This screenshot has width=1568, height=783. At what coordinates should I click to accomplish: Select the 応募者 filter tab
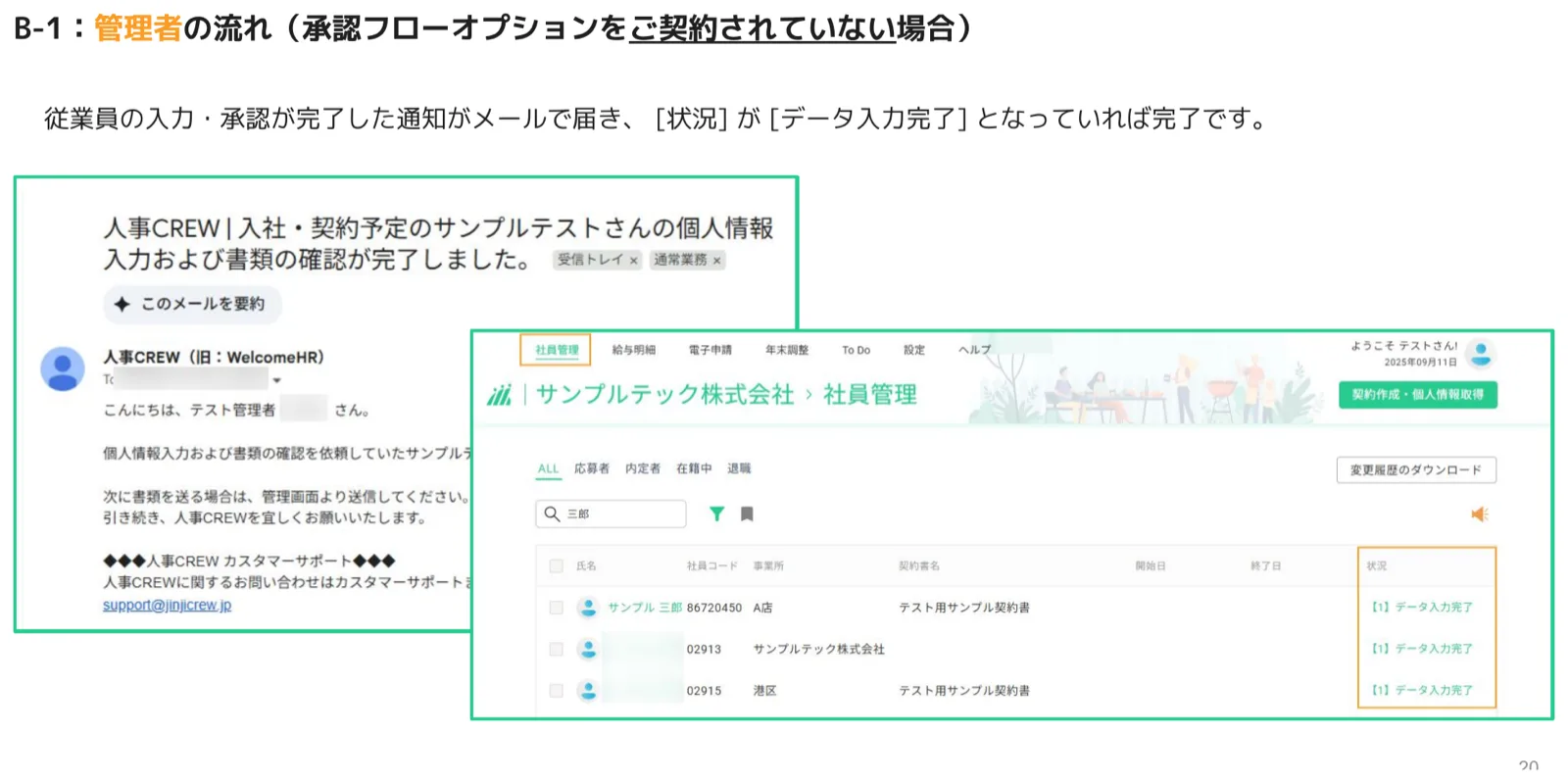click(x=591, y=468)
